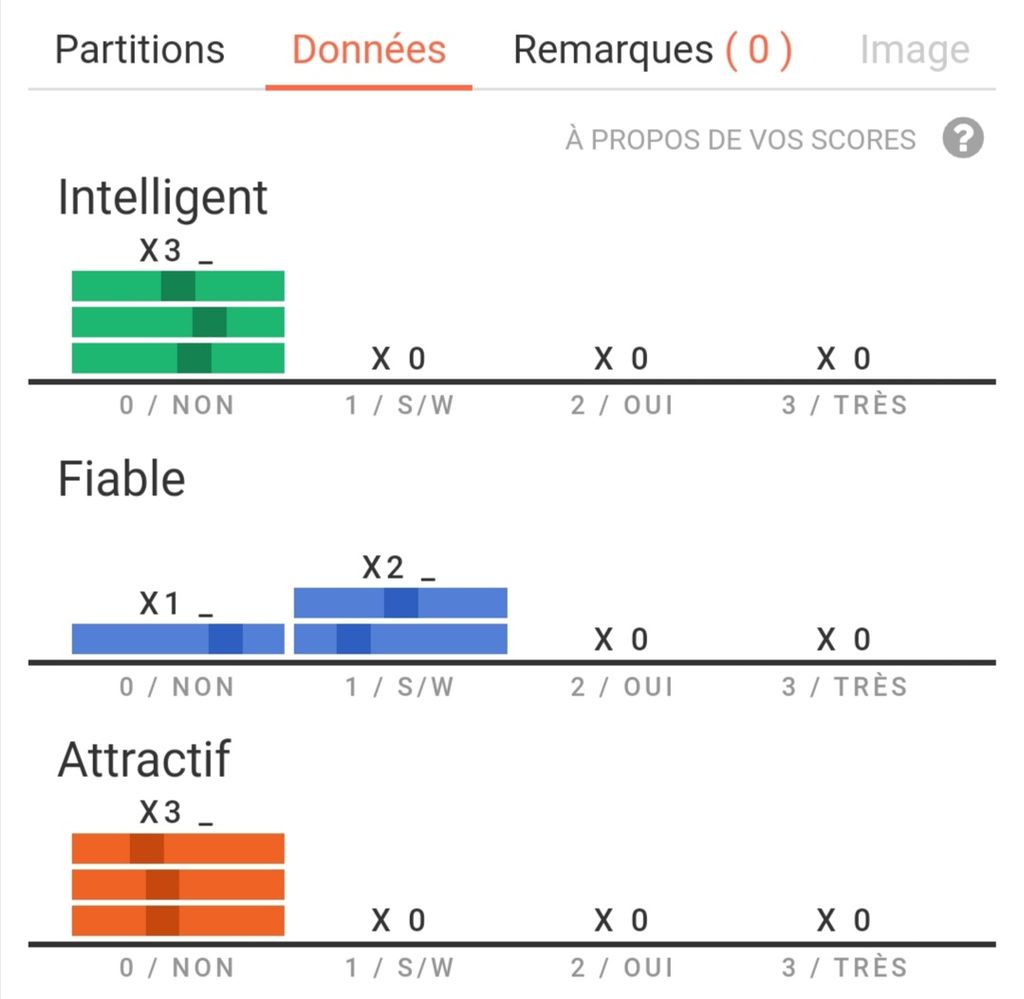1024x999 pixels.
Task: Click the Intelligent section heading
Action: (163, 197)
